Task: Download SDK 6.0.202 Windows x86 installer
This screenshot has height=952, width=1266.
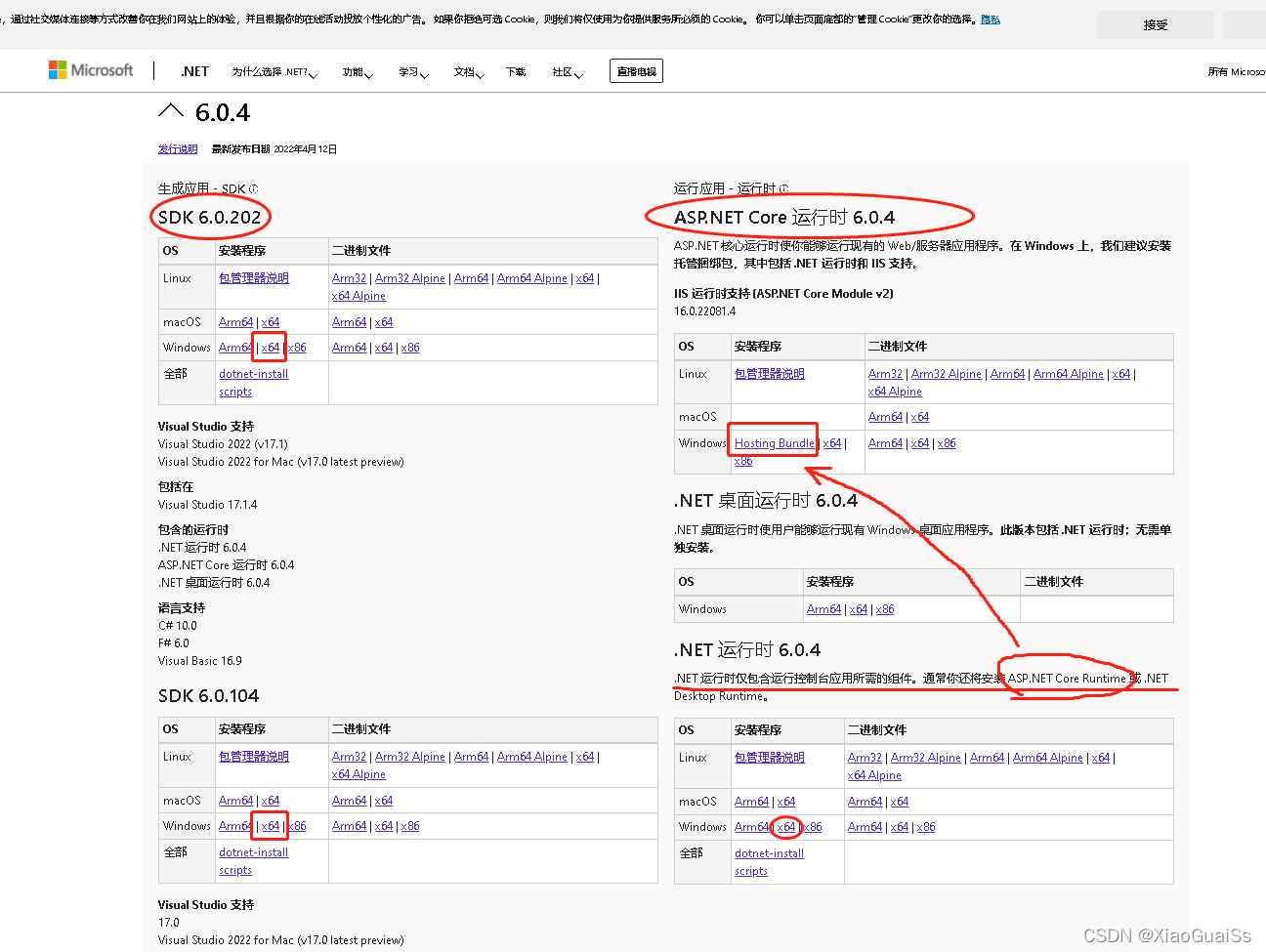Action: click(x=298, y=348)
